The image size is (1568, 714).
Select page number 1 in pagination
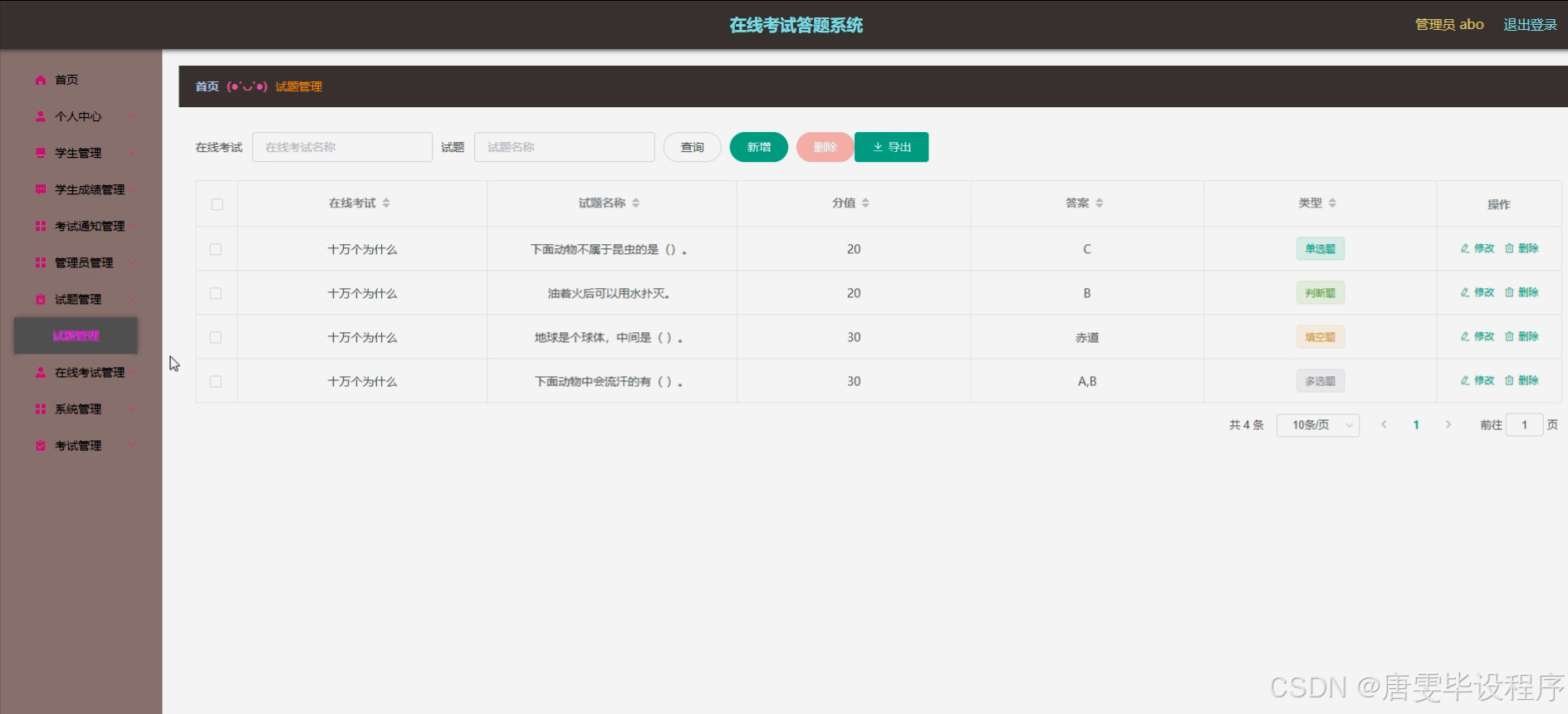[1416, 424]
